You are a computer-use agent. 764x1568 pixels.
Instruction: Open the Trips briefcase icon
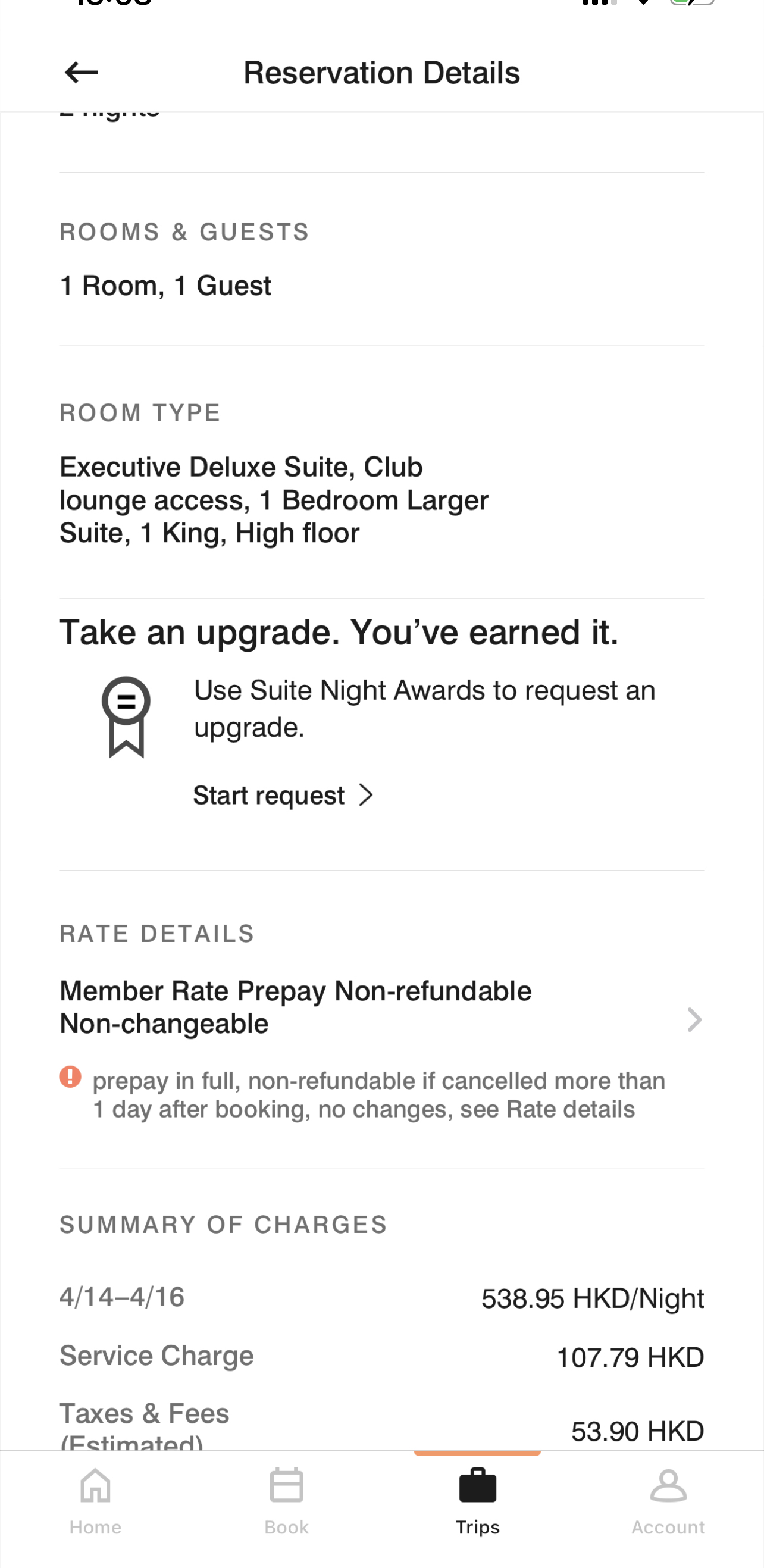[477, 1485]
